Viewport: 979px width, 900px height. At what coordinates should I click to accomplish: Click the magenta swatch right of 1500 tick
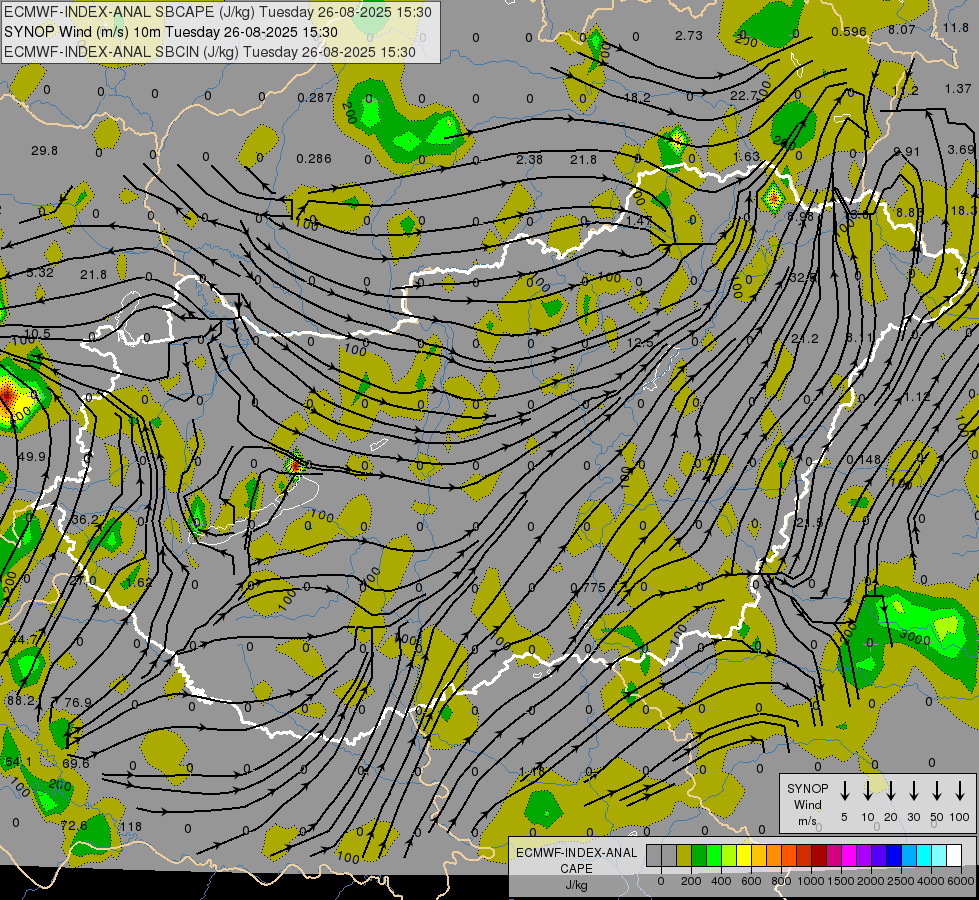pos(849,855)
